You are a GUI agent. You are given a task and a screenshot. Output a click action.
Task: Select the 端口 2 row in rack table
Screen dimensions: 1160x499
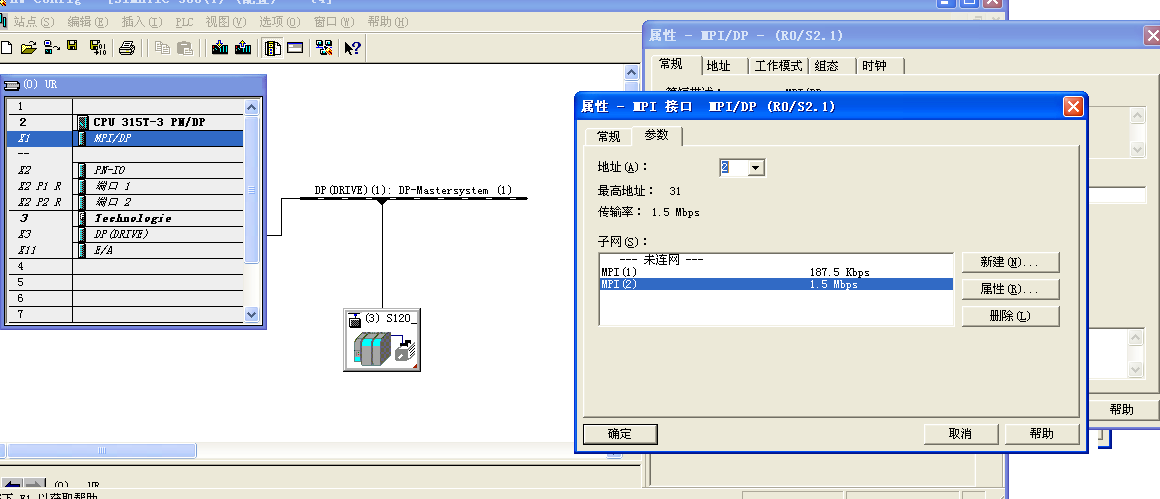coord(125,203)
